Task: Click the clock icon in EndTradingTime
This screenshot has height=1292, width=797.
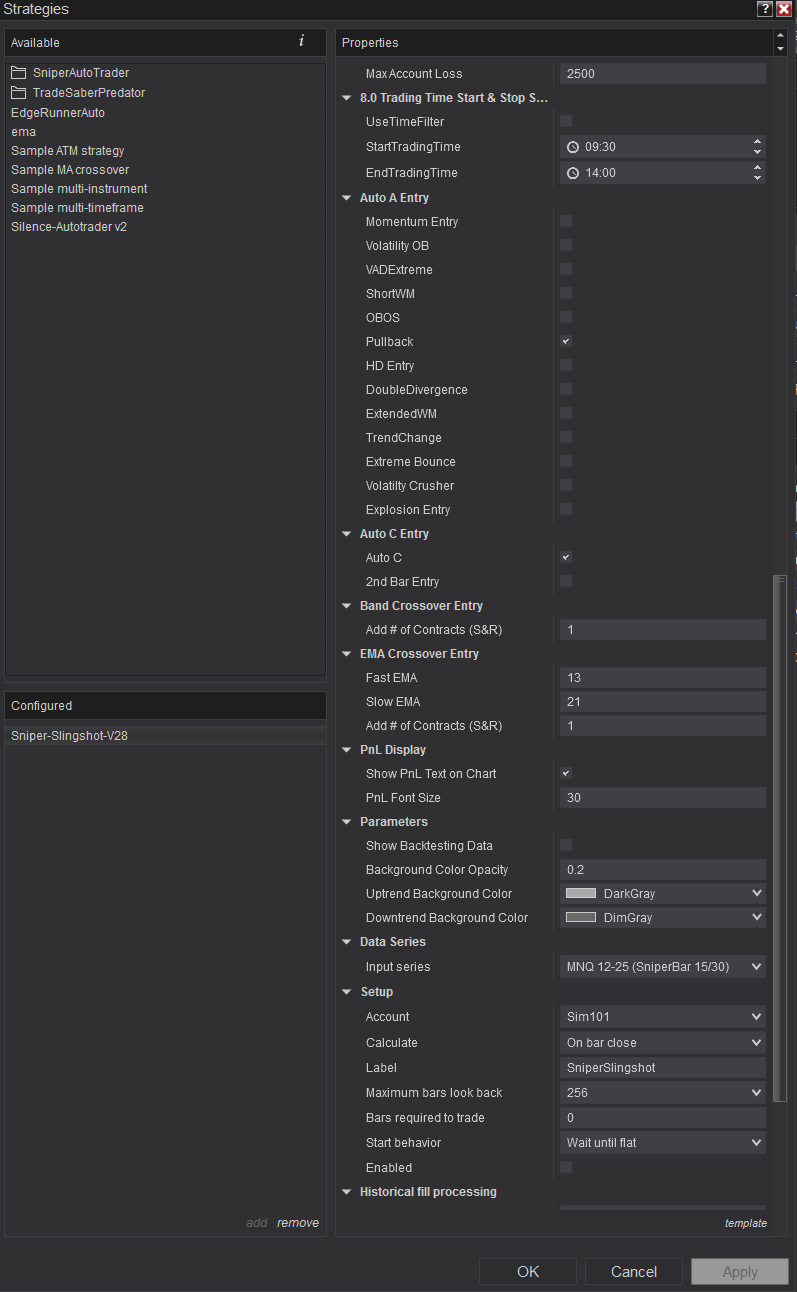Action: click(573, 173)
